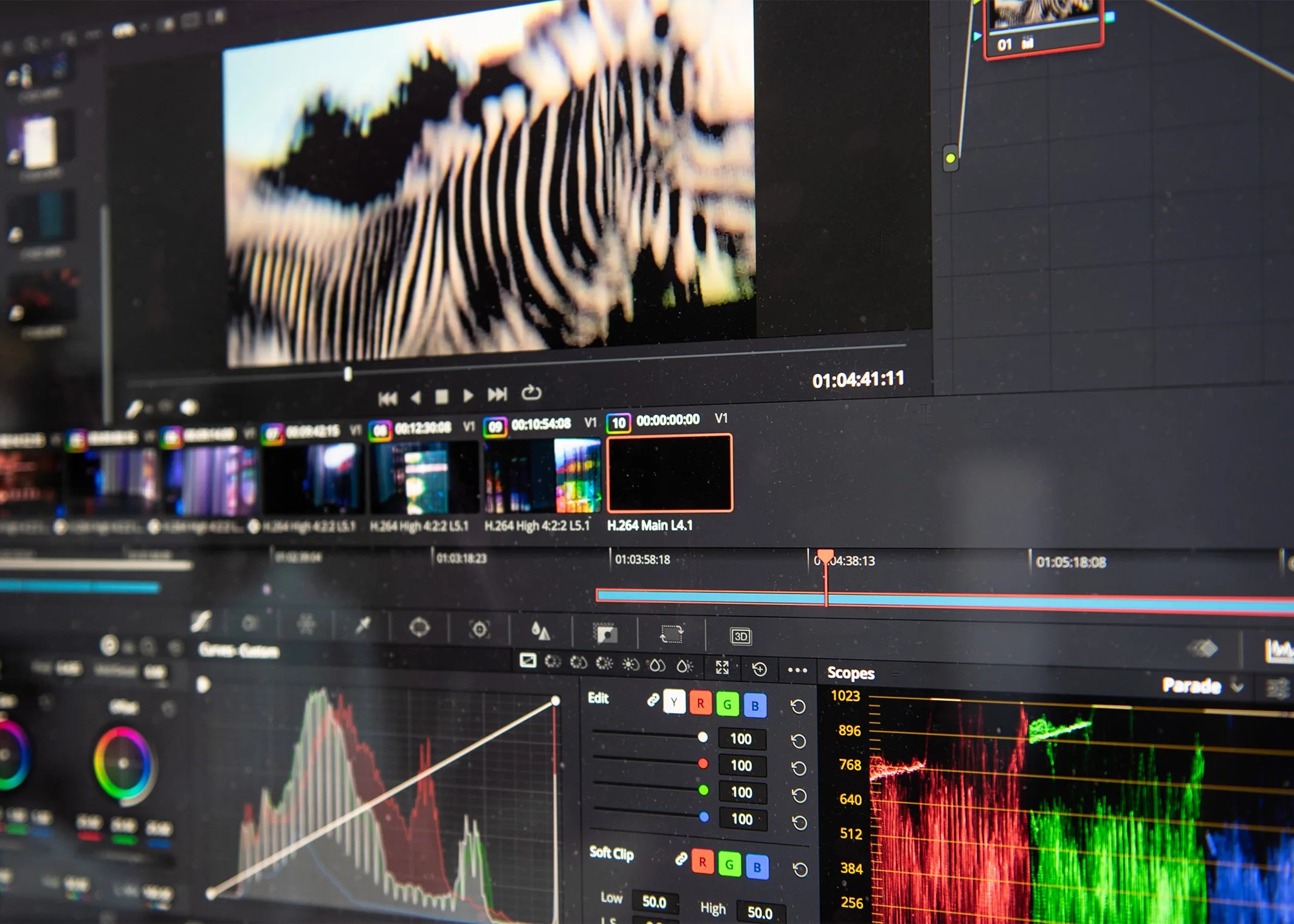The width and height of the screenshot is (1294, 924).
Task: Open the Power Window palette icon
Action: coord(419,628)
